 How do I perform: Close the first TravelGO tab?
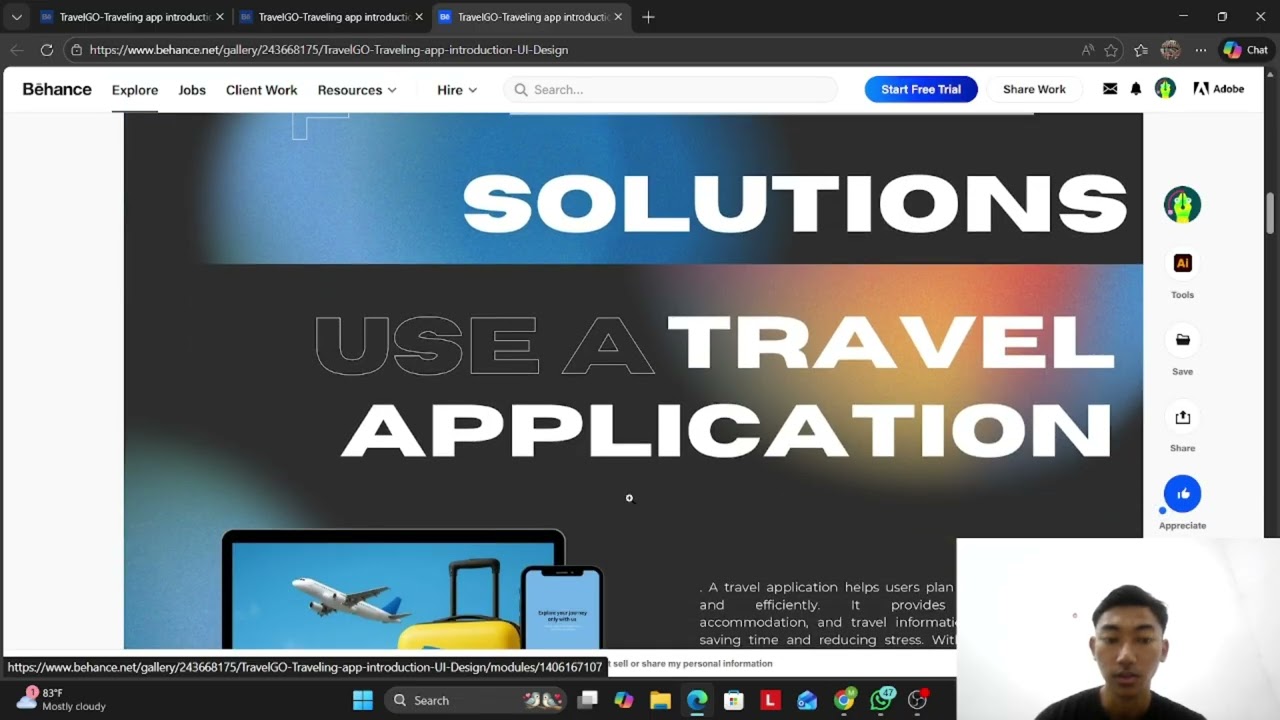click(220, 17)
